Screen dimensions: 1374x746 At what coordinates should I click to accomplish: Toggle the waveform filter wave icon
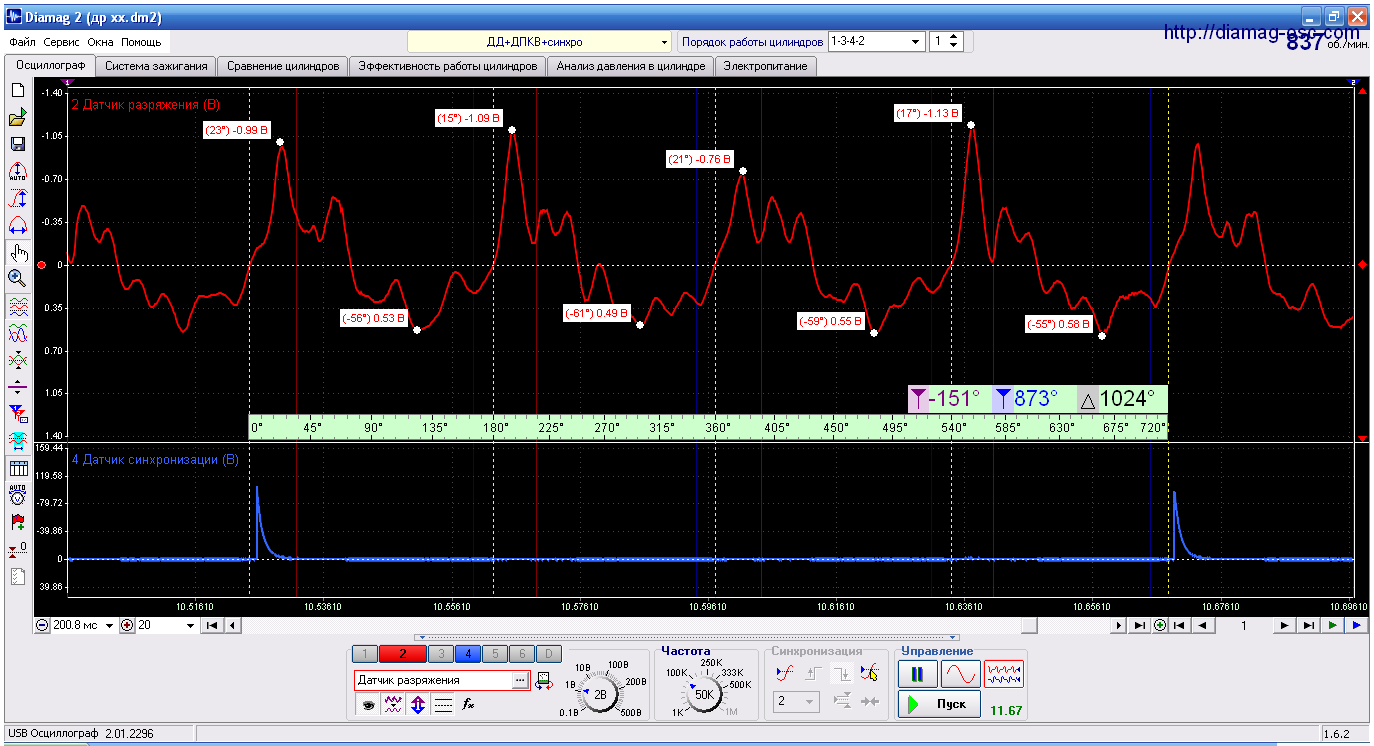click(393, 705)
